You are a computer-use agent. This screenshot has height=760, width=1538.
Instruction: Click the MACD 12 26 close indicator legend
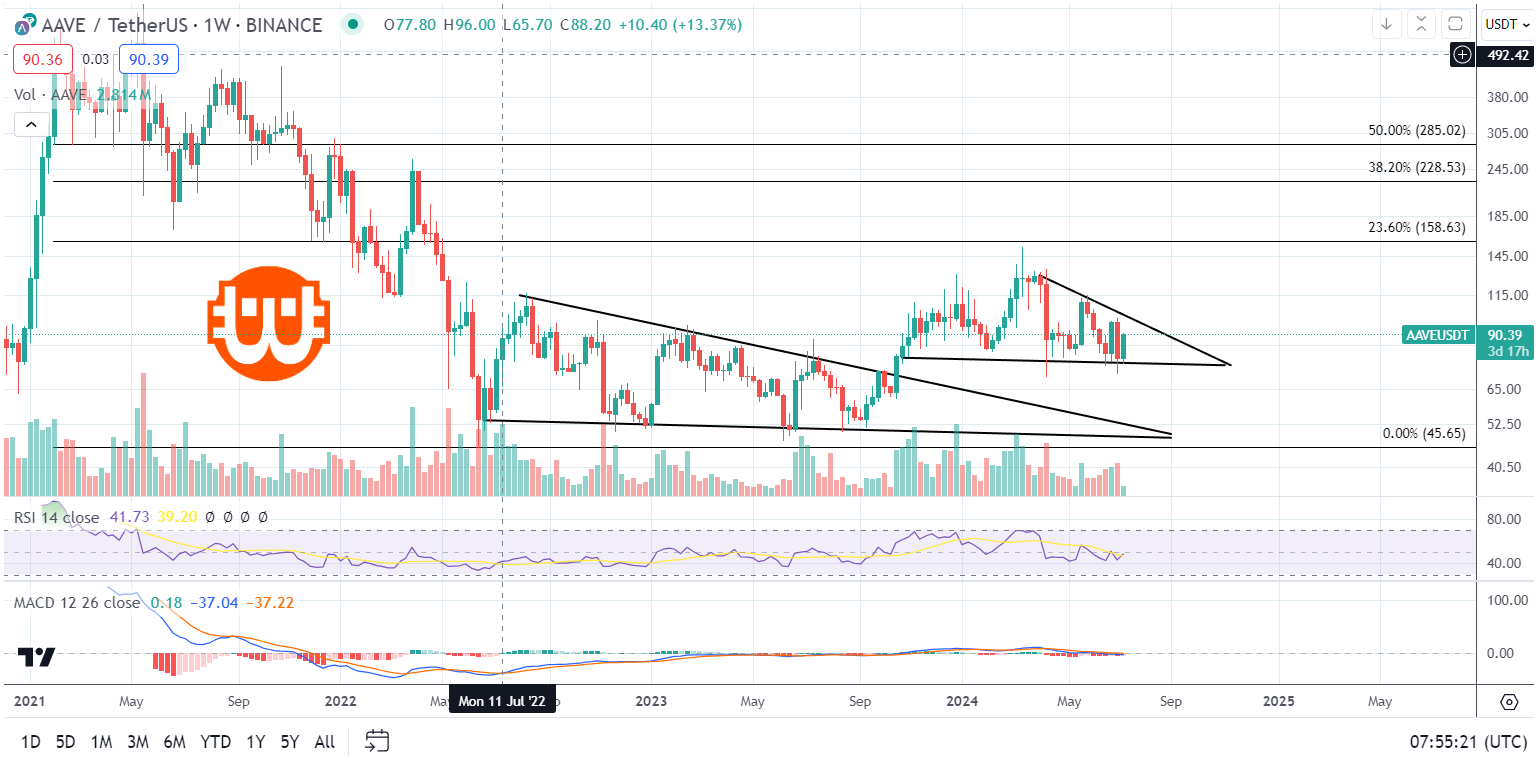[77, 602]
